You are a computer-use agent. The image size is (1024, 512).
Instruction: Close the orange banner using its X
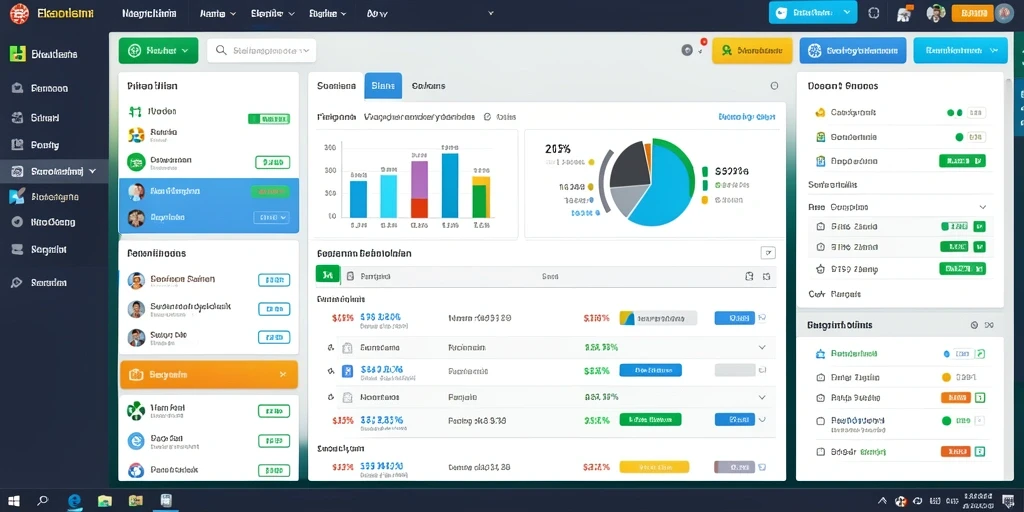(x=283, y=375)
